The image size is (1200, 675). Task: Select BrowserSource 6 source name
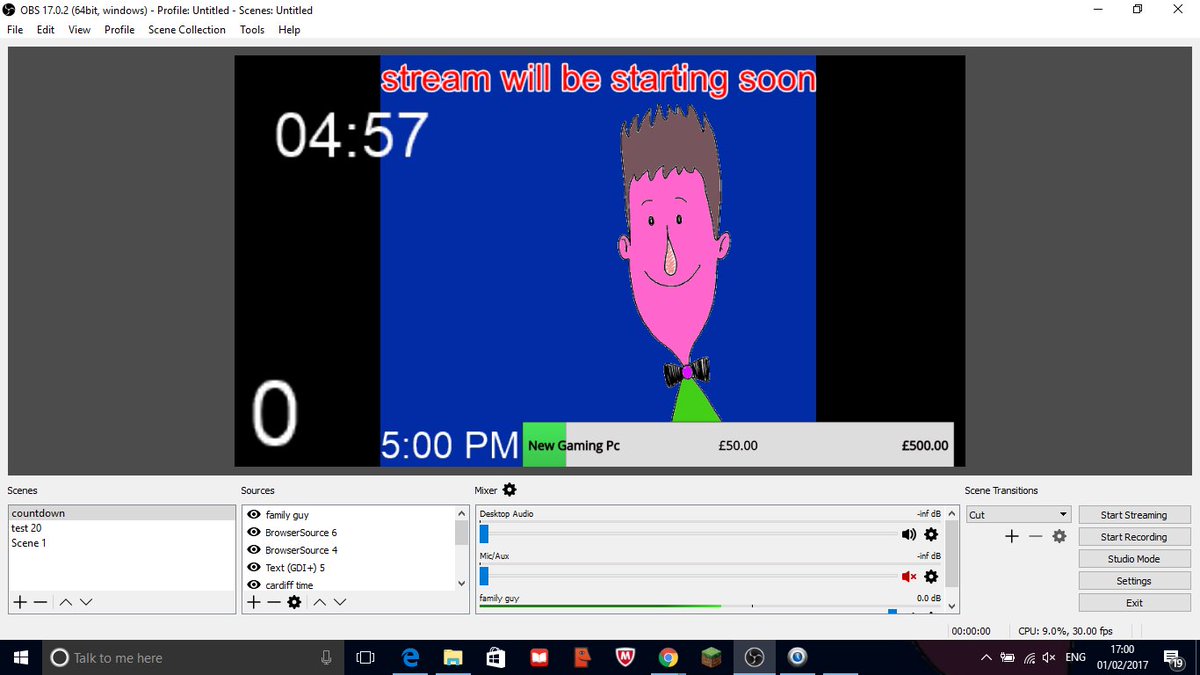(301, 533)
